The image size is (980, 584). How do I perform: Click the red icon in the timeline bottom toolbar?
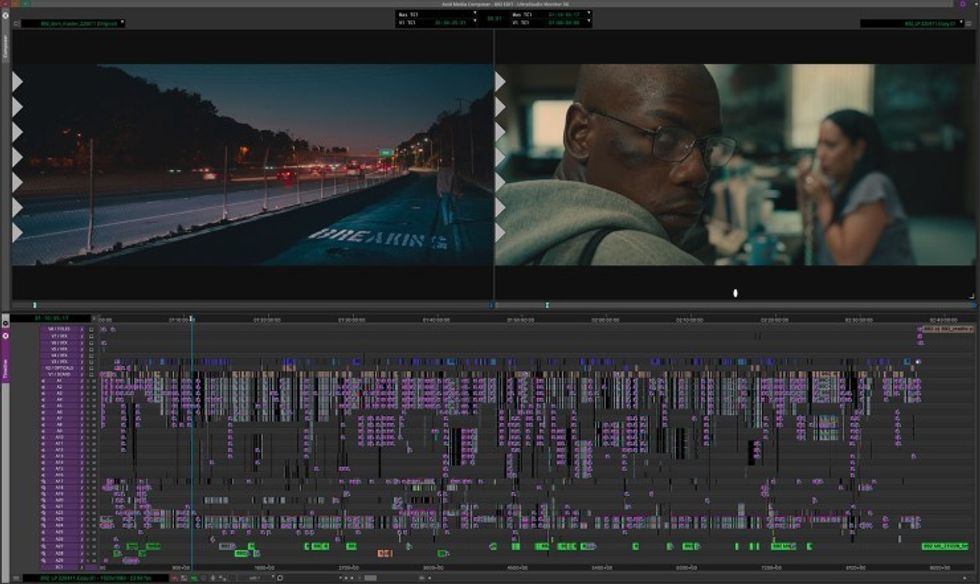pos(175,578)
